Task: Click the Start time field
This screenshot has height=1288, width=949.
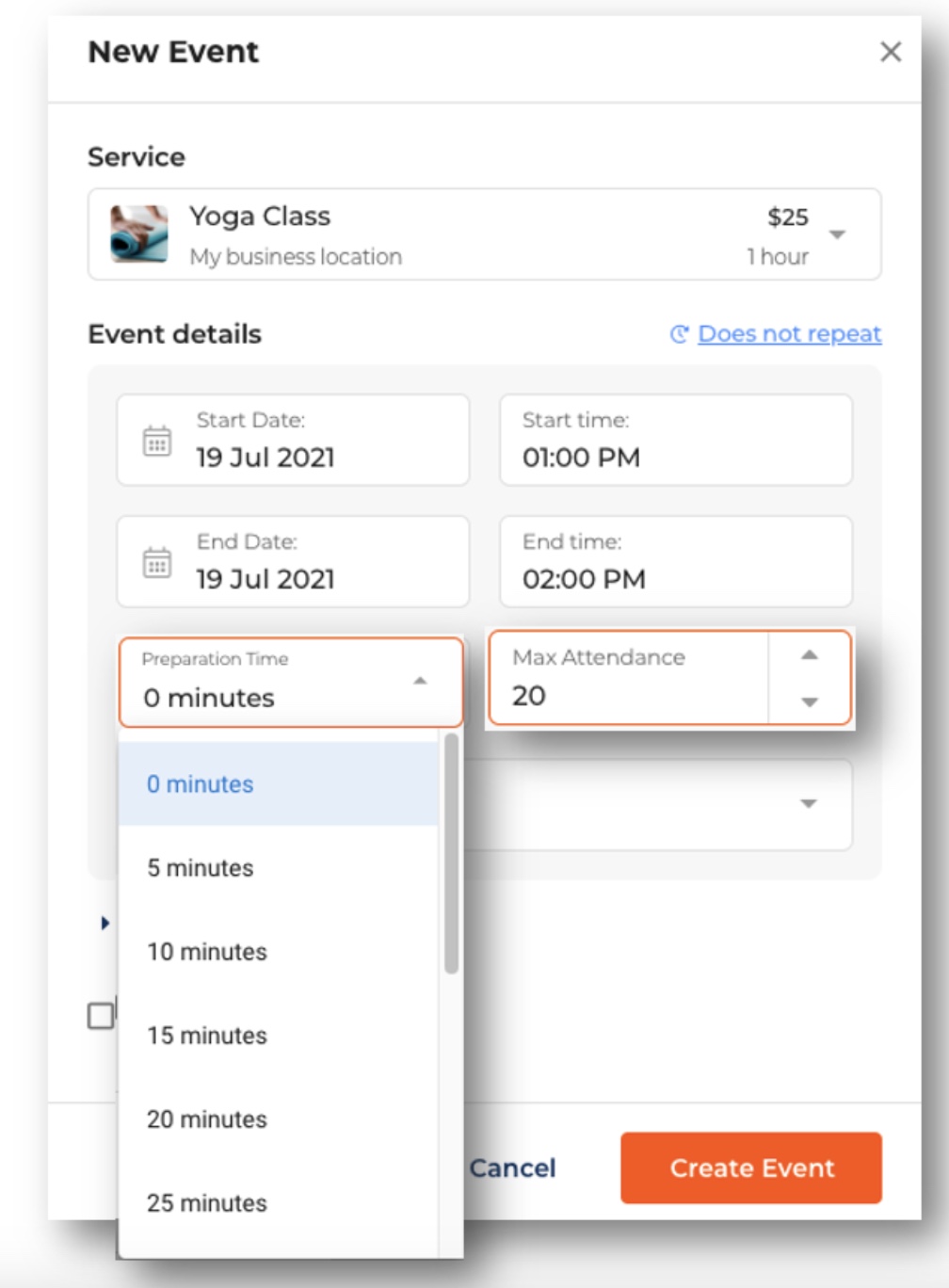Action: [676, 440]
